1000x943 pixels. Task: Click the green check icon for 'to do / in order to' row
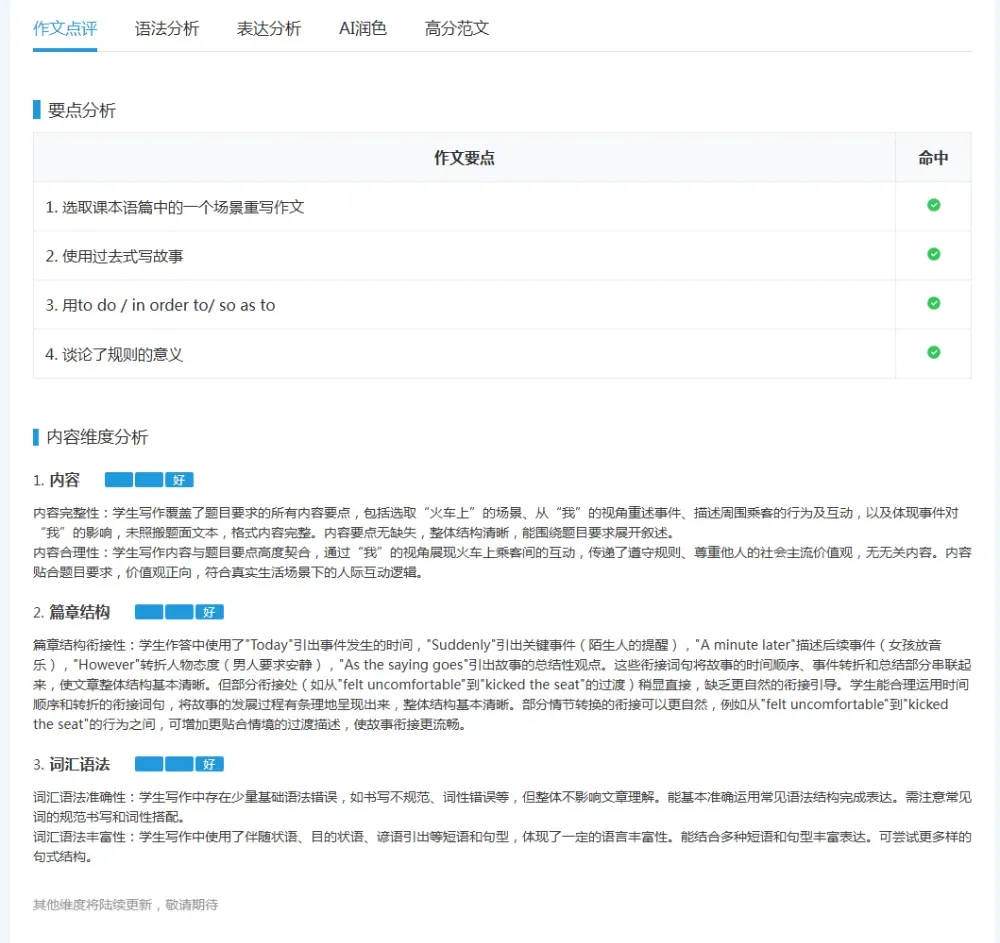[x=933, y=303]
